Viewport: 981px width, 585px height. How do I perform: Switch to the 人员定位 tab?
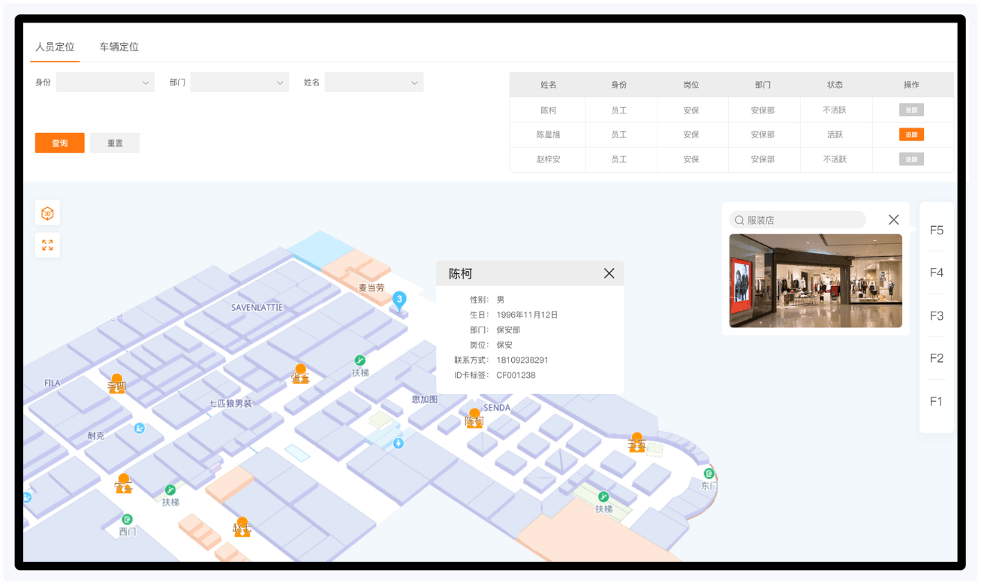(55, 47)
